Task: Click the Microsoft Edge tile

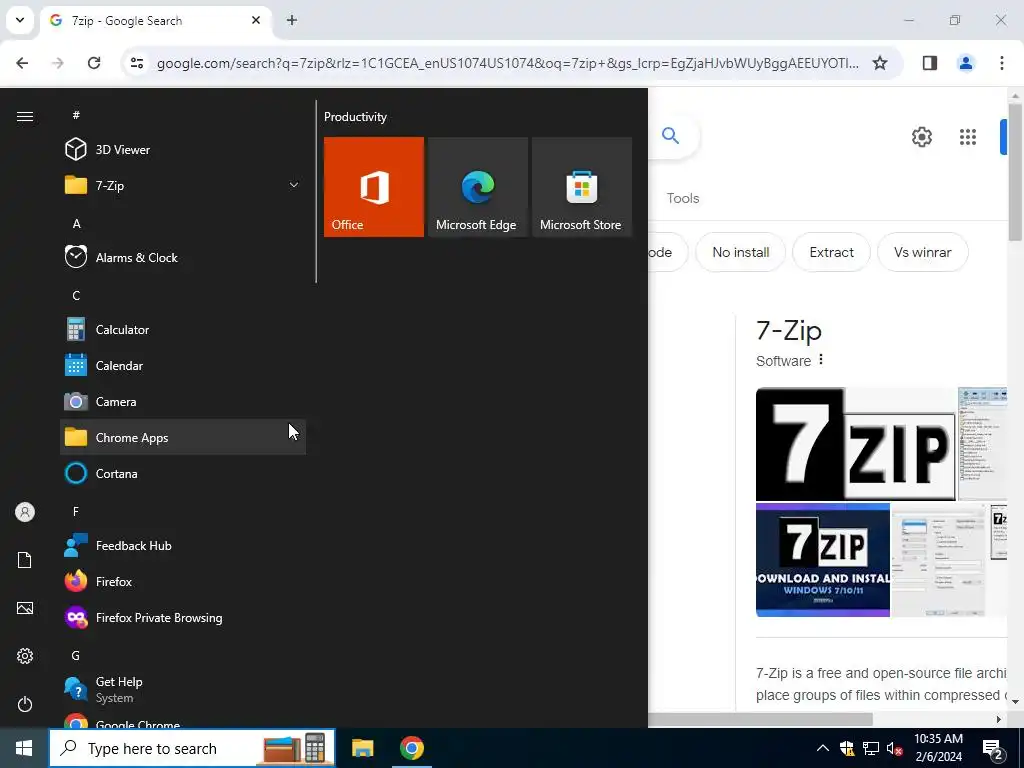Action: (x=478, y=187)
